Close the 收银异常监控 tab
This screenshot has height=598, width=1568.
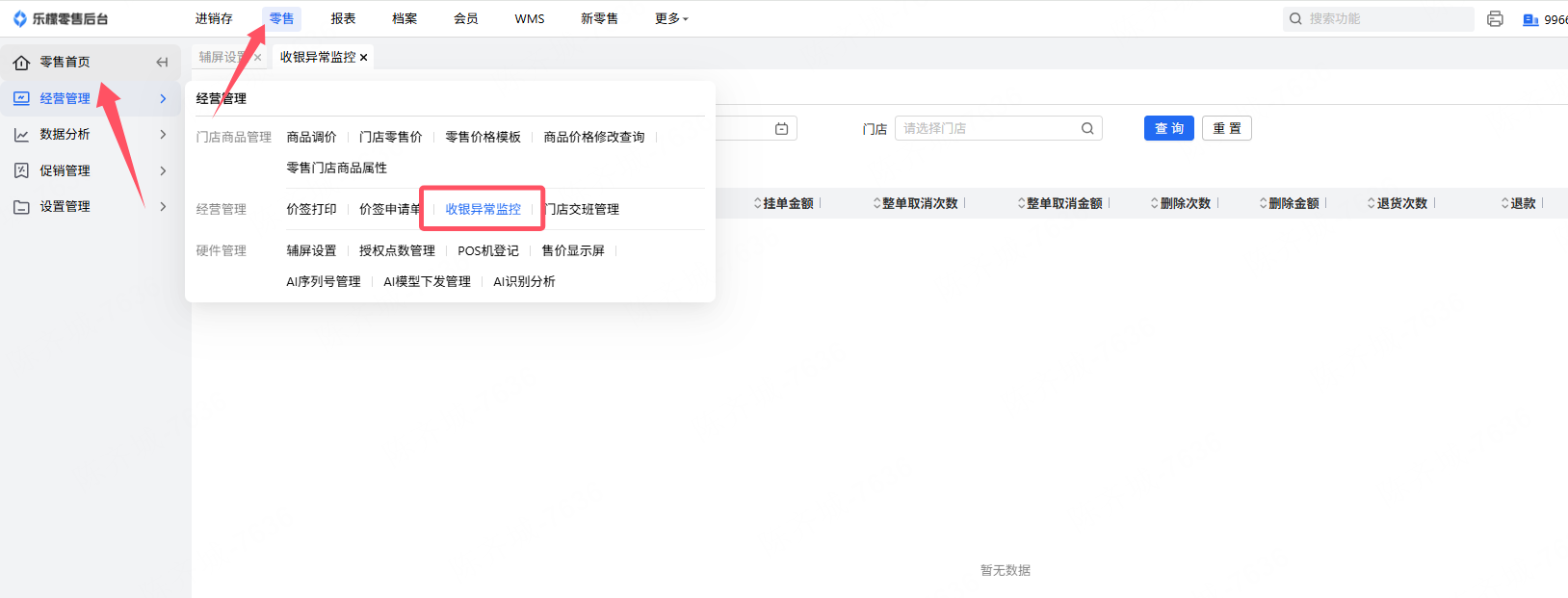pyautogui.click(x=363, y=58)
